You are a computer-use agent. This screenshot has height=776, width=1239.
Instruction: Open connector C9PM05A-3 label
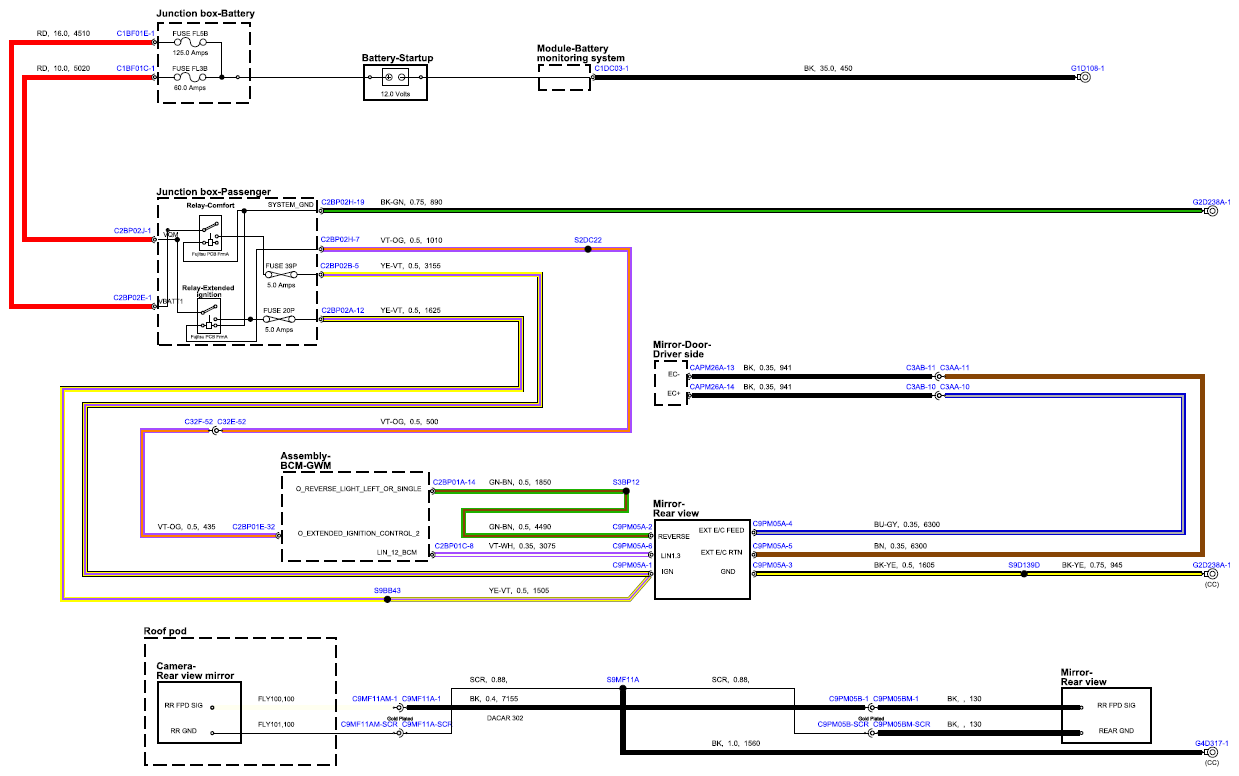[x=772, y=565]
